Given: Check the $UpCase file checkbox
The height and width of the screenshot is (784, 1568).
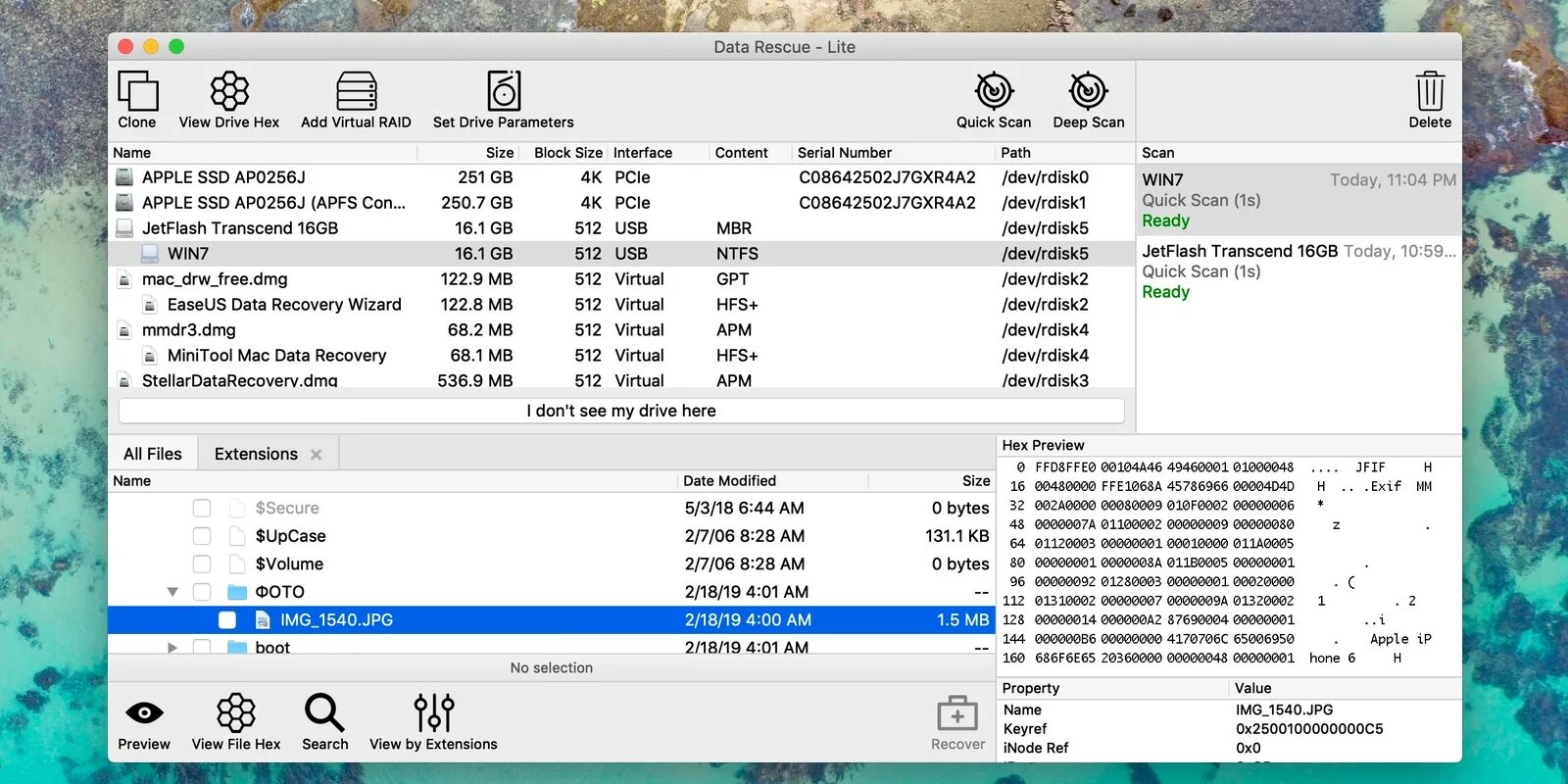Looking at the screenshot, I should point(202,536).
